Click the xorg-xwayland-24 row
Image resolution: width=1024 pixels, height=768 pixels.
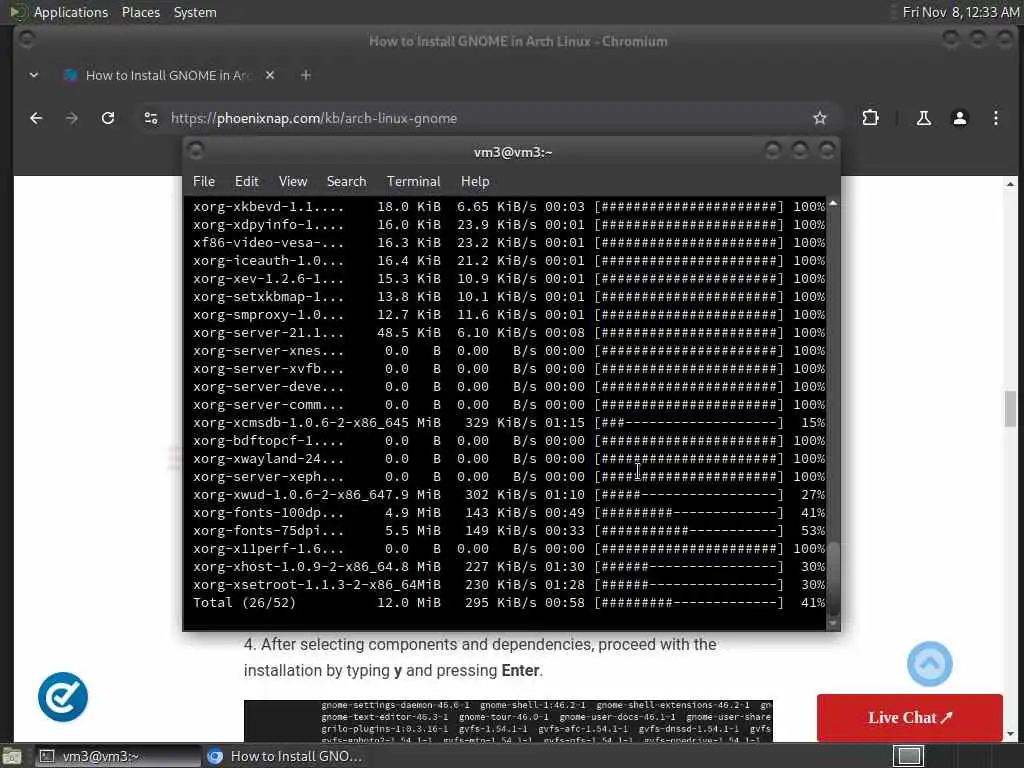(x=509, y=458)
